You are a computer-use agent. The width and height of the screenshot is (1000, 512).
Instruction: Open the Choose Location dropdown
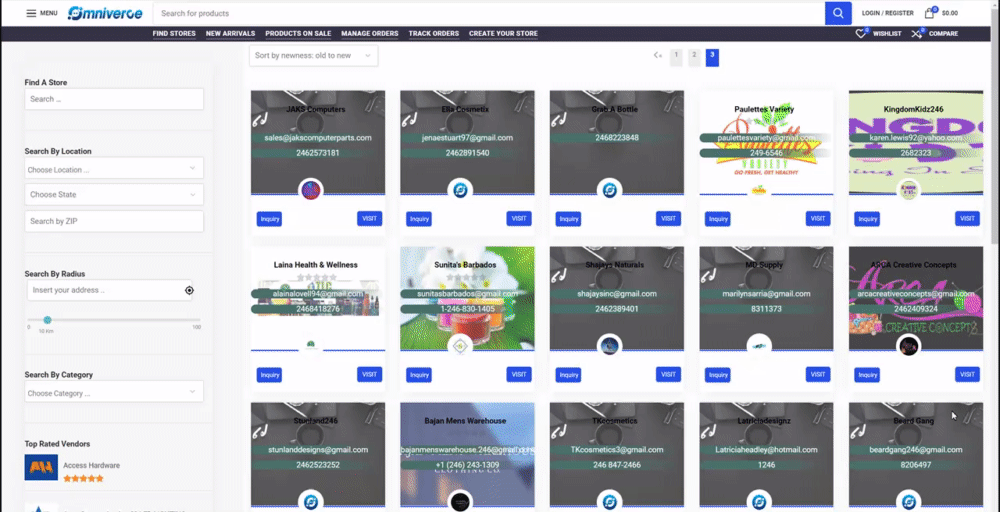pyautogui.click(x=114, y=170)
